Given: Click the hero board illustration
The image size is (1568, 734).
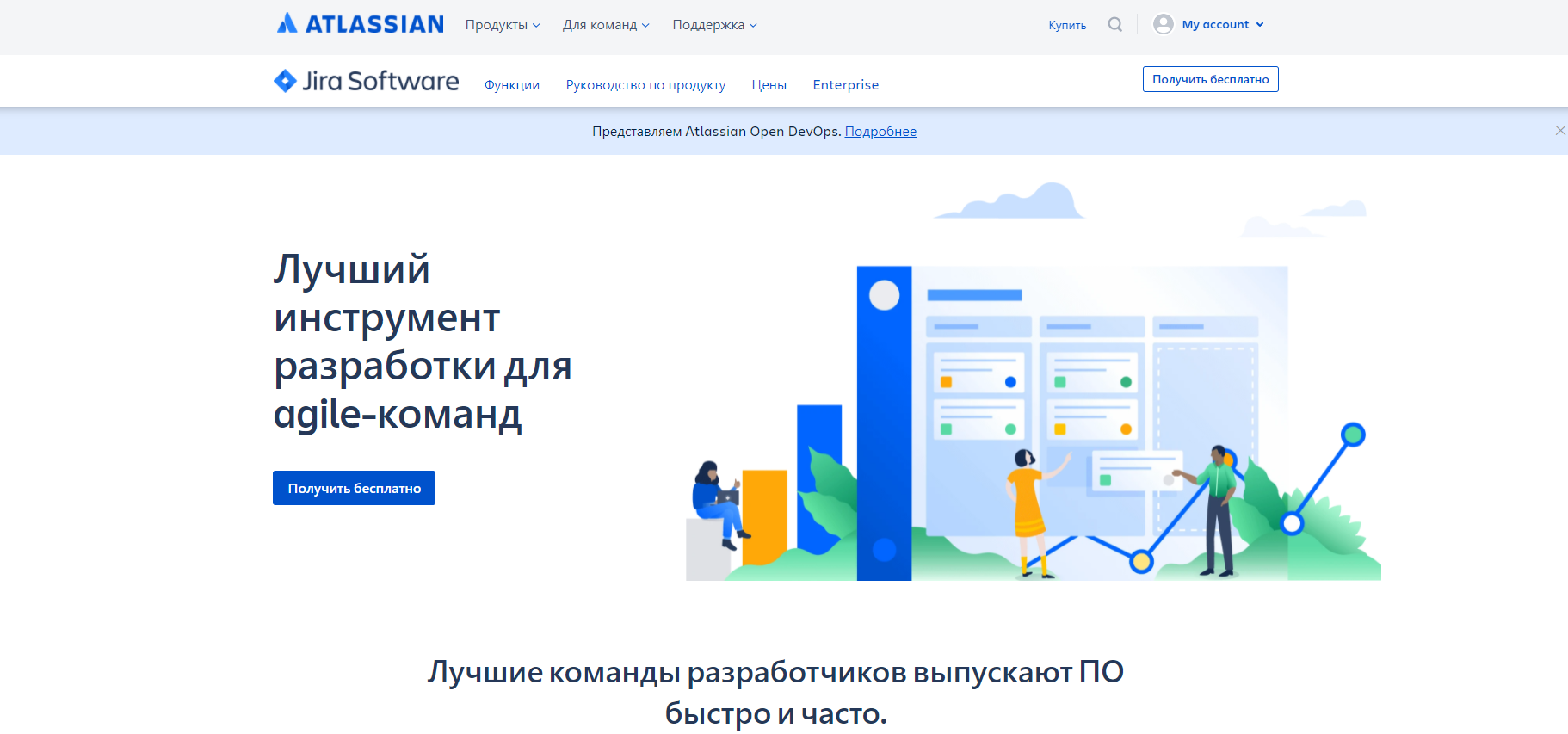Looking at the screenshot, I should [1033, 381].
